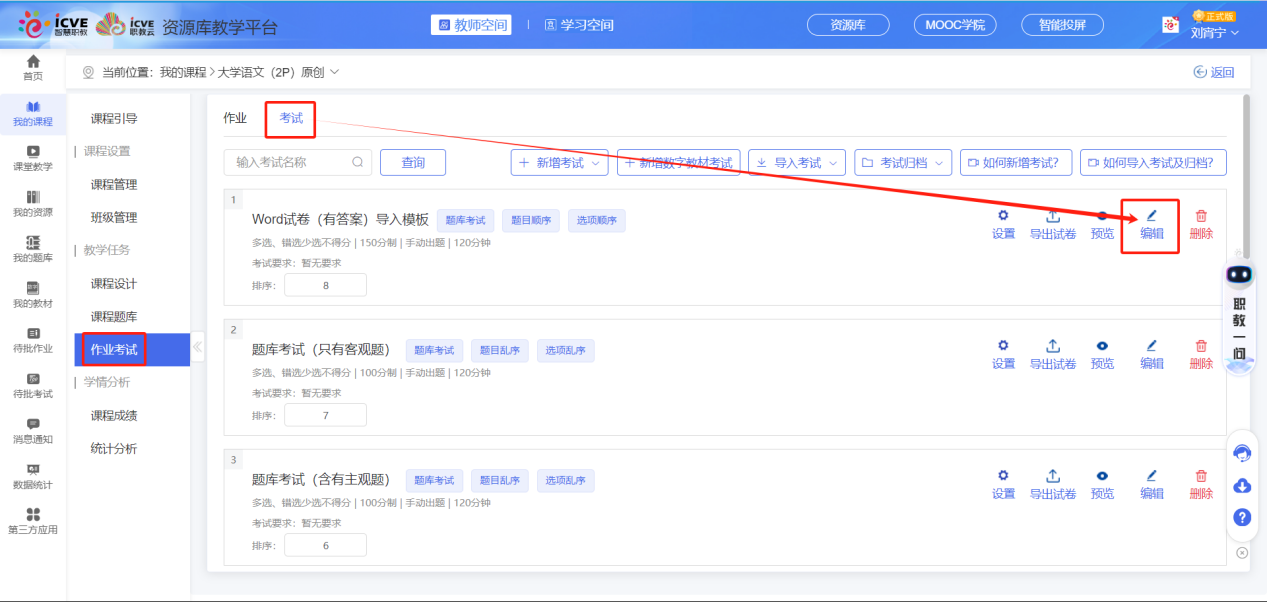Click 设置 gear for Word试卷 exam
Viewport: 1267px width, 602px height.
pos(1003,224)
